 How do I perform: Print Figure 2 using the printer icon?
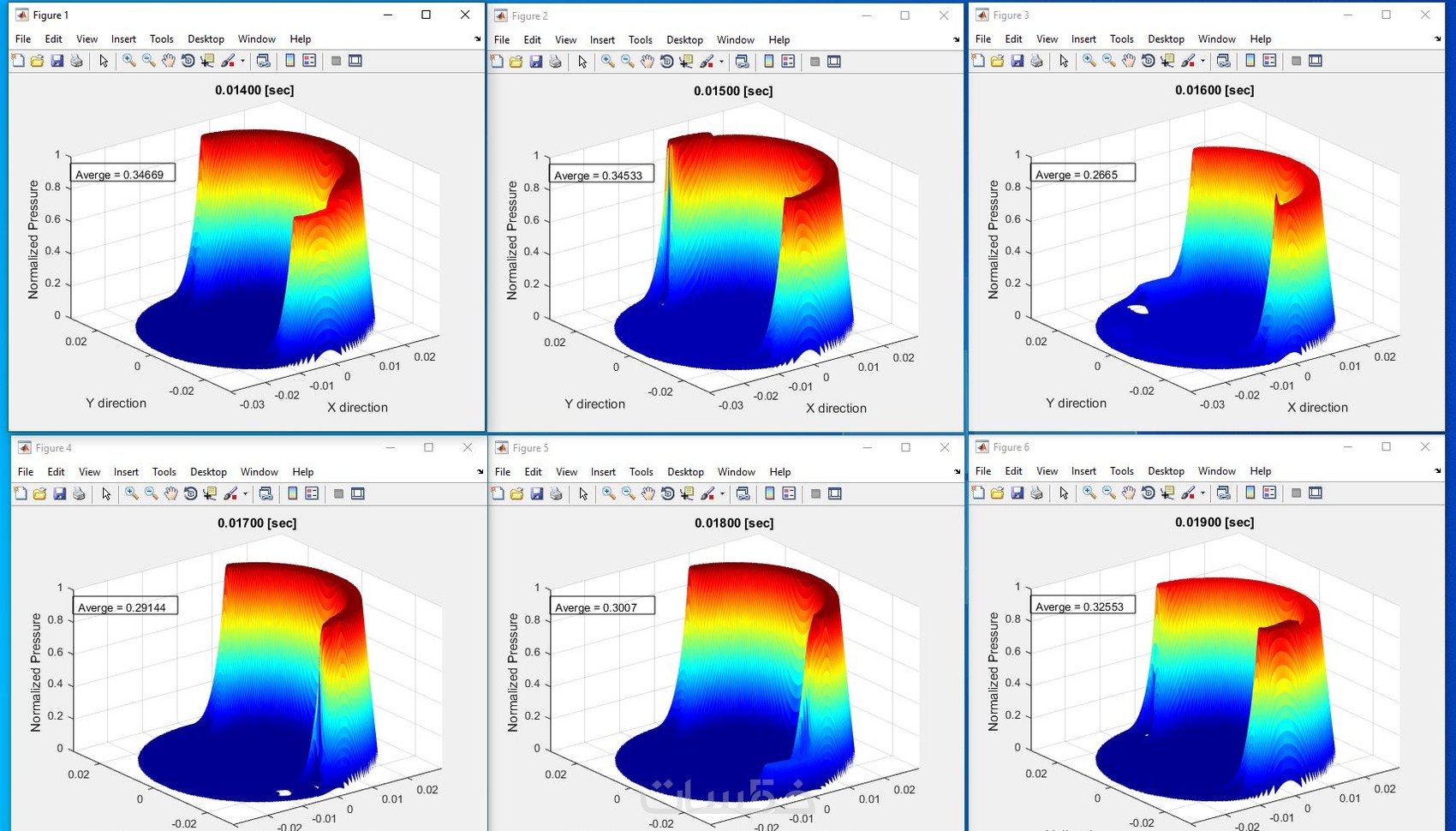click(x=554, y=61)
